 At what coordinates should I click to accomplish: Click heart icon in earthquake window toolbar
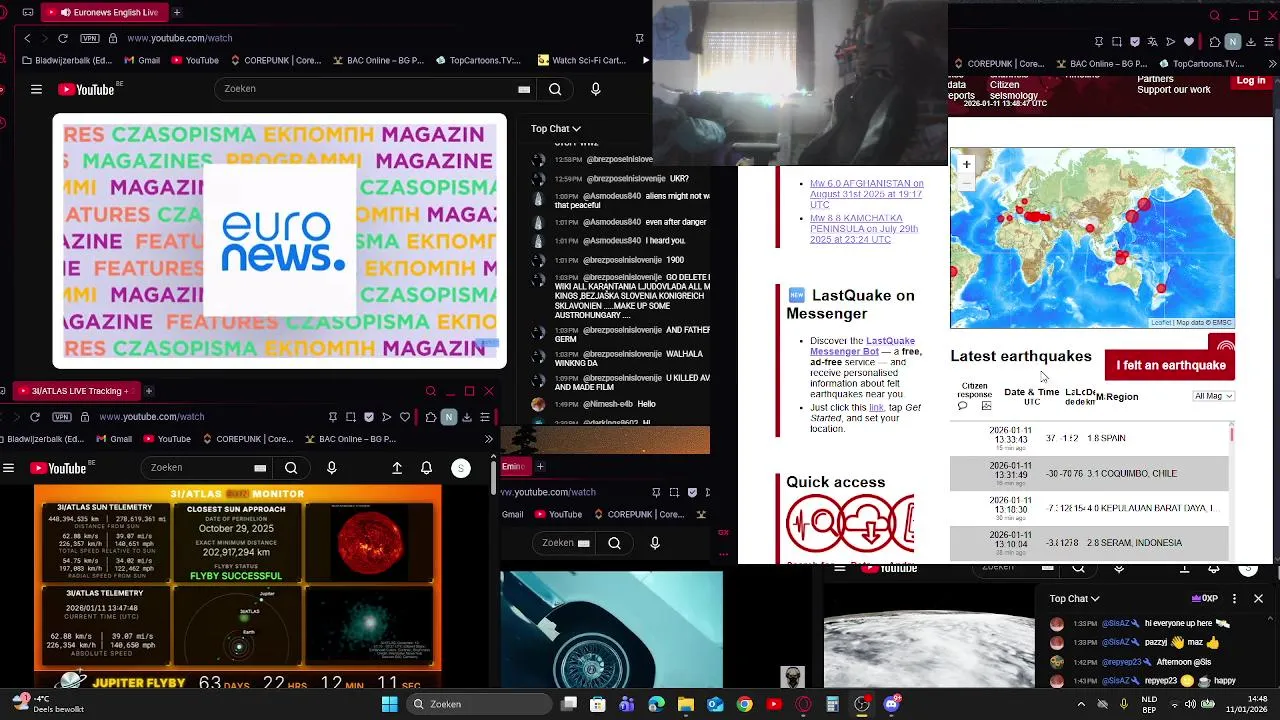[x=1189, y=42]
